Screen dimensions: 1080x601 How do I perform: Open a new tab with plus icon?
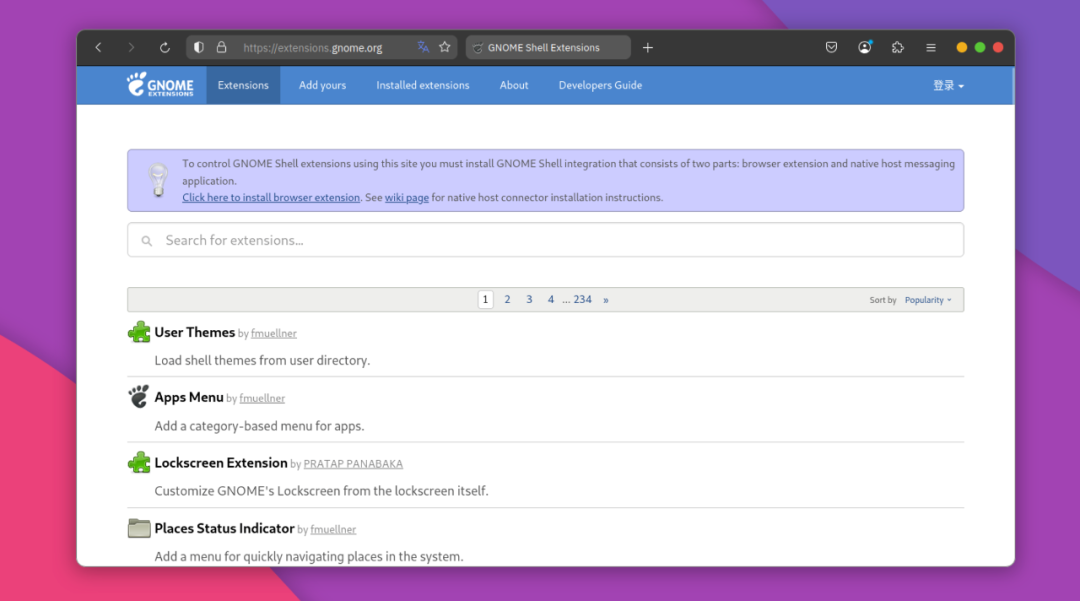(x=647, y=48)
